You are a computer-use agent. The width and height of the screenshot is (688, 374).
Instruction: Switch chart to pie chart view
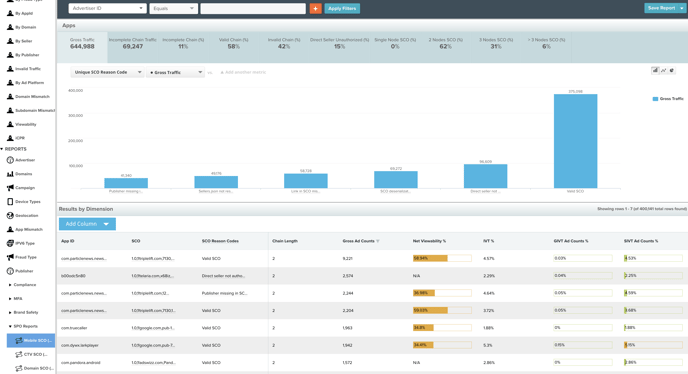click(x=672, y=70)
